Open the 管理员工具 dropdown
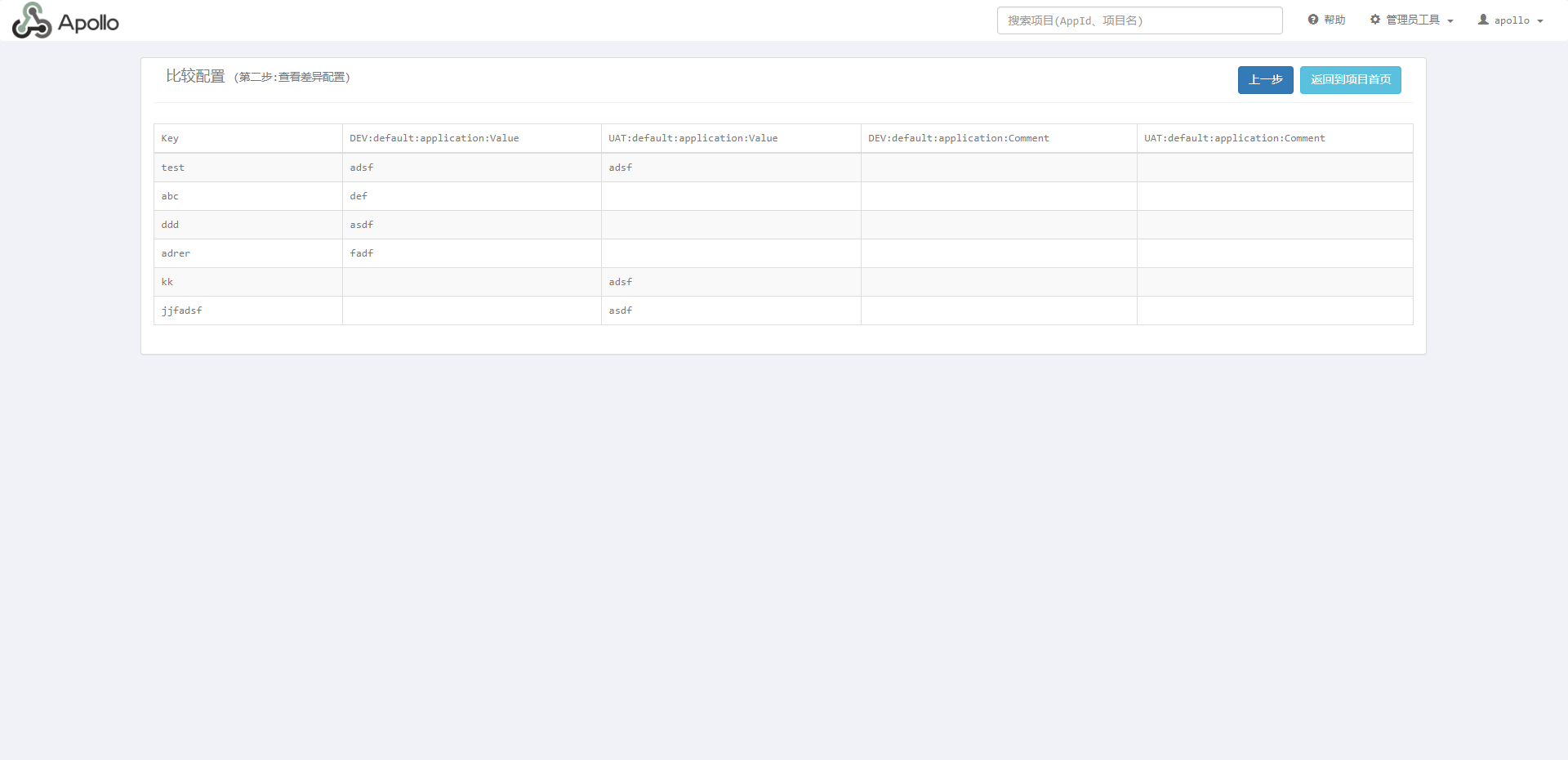Image resolution: width=1568 pixels, height=760 pixels. (1412, 19)
